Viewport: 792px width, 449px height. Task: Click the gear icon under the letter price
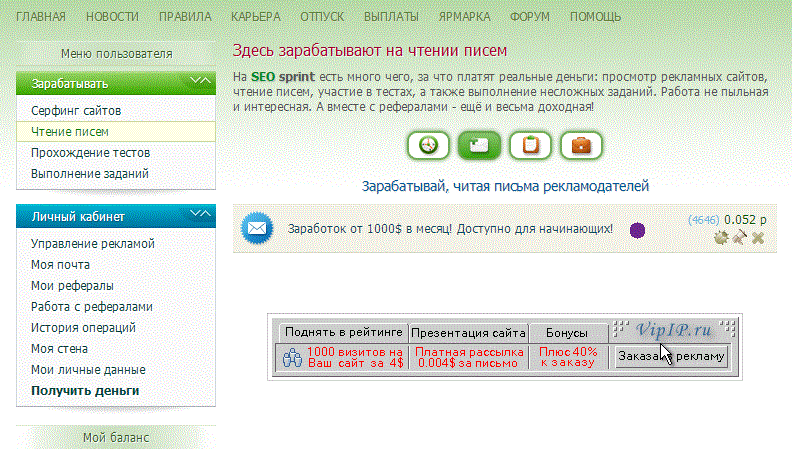[720, 237]
